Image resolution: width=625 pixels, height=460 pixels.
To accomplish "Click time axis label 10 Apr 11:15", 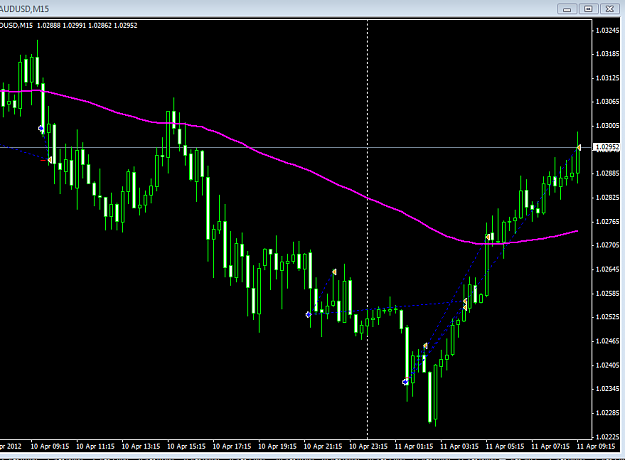I will [95, 446].
